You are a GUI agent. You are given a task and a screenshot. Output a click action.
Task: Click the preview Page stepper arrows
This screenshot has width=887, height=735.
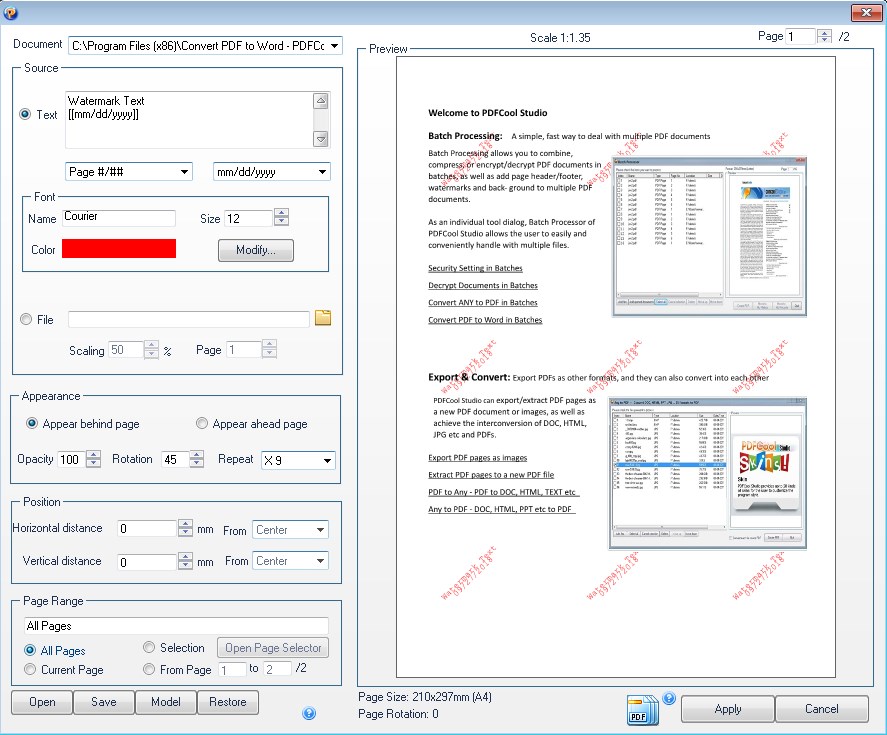coord(824,37)
